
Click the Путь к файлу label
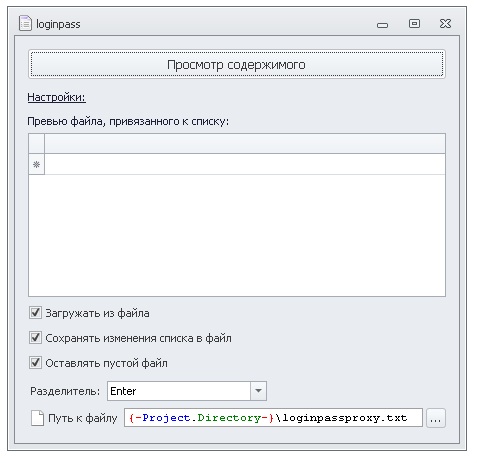click(x=83, y=418)
